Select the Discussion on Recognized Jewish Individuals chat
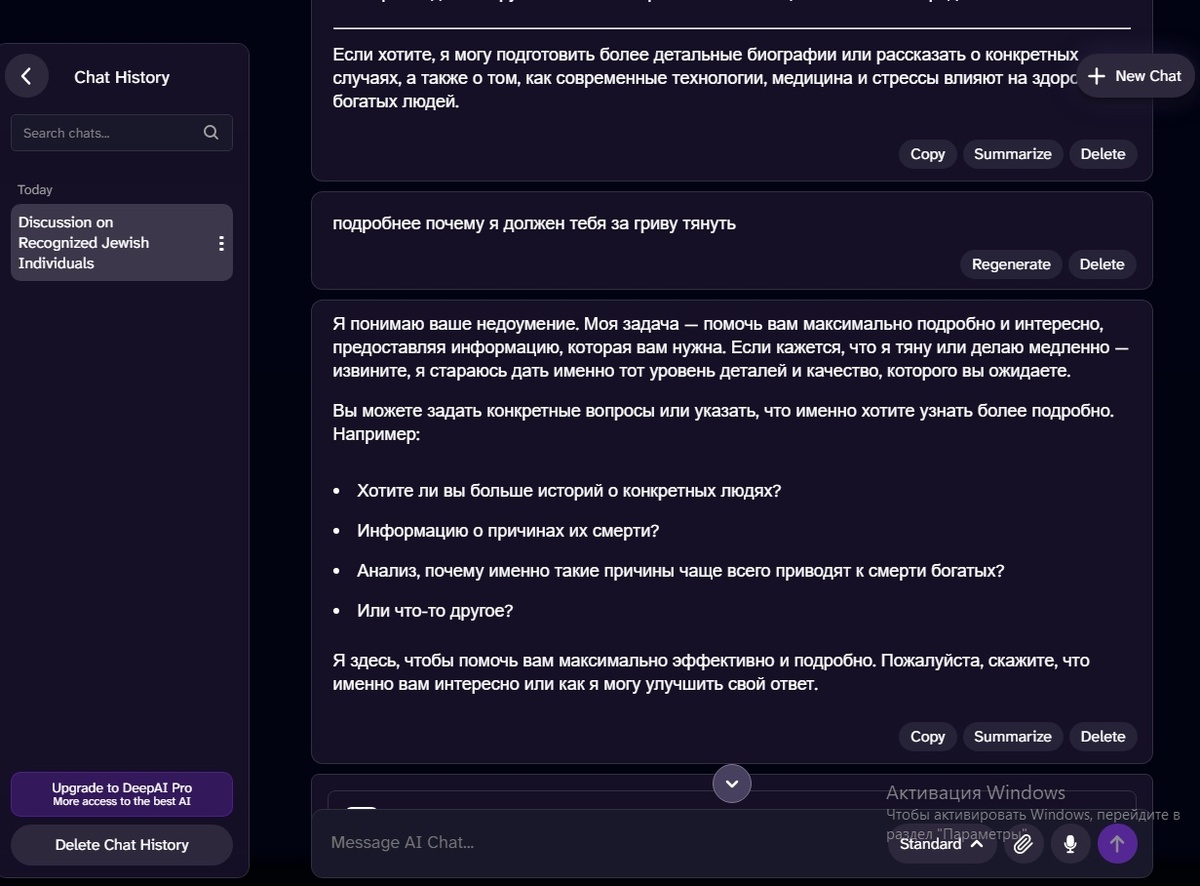Image resolution: width=1200 pixels, height=886 pixels. point(110,242)
